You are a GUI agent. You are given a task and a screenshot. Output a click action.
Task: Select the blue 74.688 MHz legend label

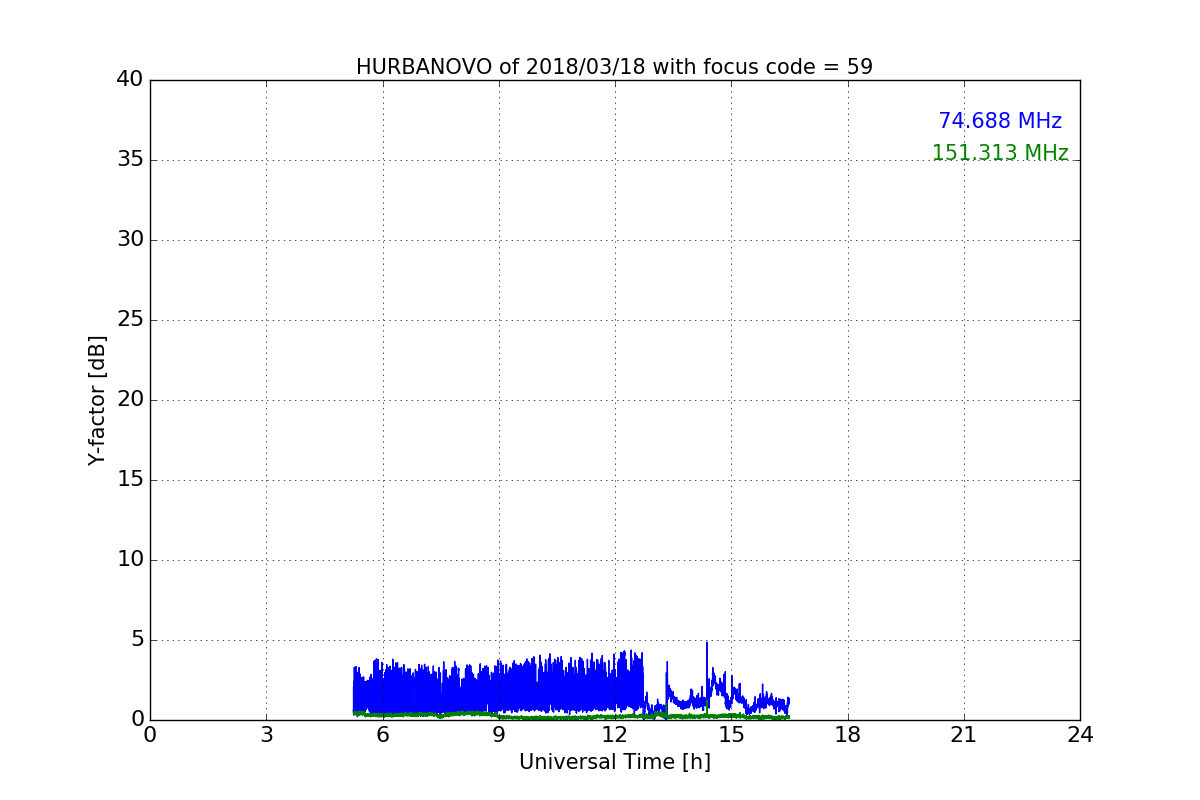1000,121
